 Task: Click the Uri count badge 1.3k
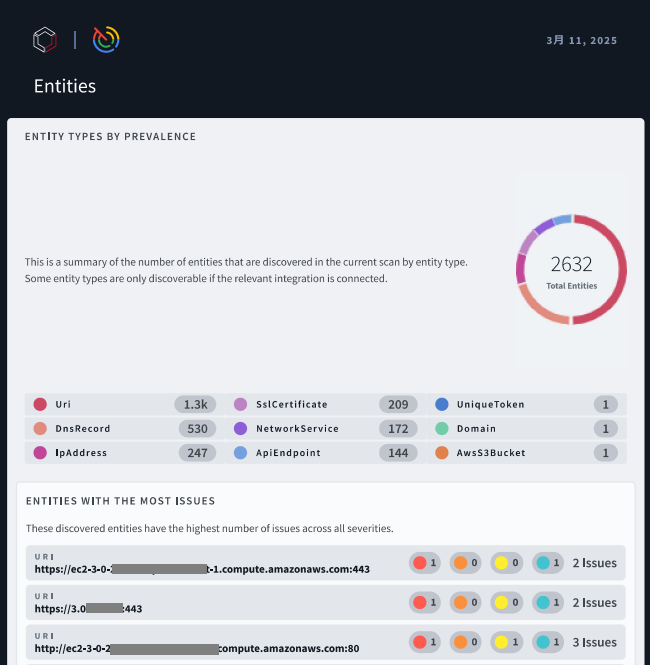(194, 405)
